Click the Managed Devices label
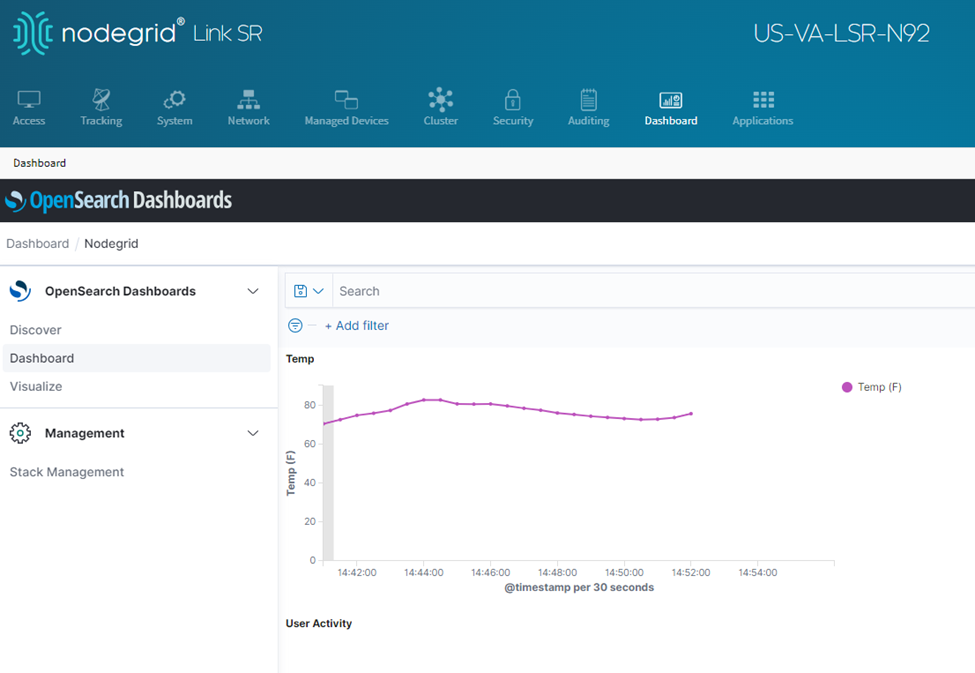Viewport: 975px width, 673px height. (346, 121)
